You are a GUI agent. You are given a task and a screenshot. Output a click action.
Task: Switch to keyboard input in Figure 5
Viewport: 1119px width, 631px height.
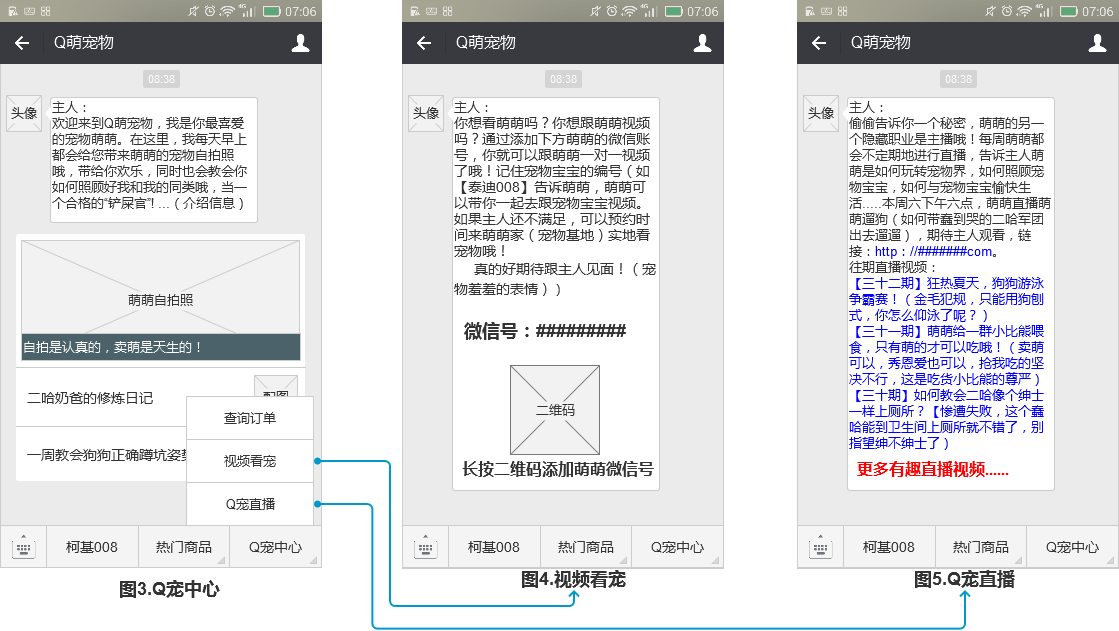click(820, 547)
